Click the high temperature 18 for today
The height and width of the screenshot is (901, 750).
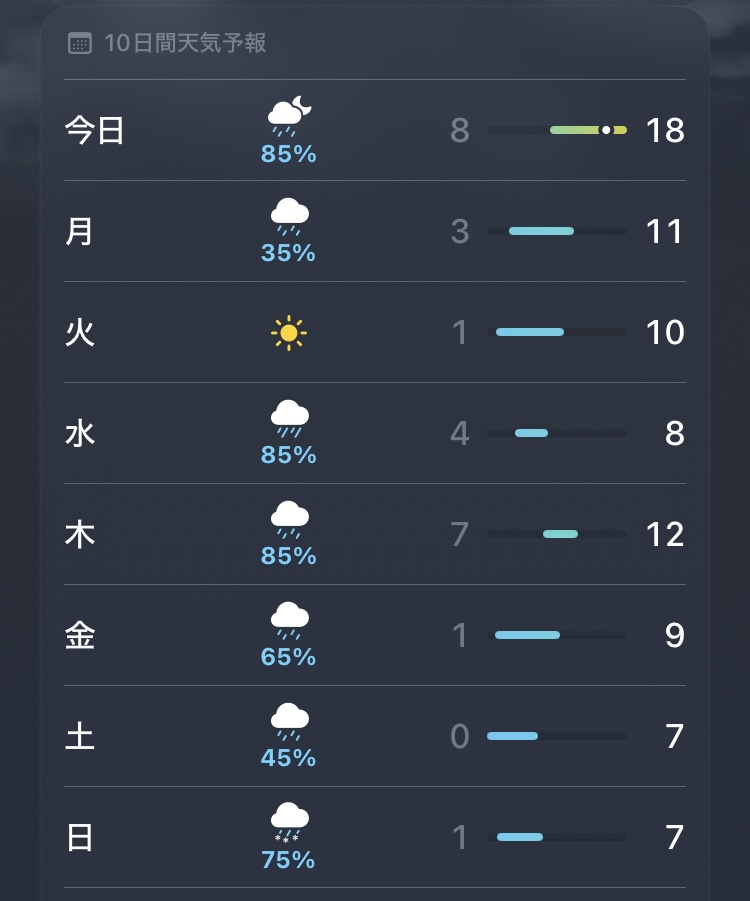[x=665, y=131]
